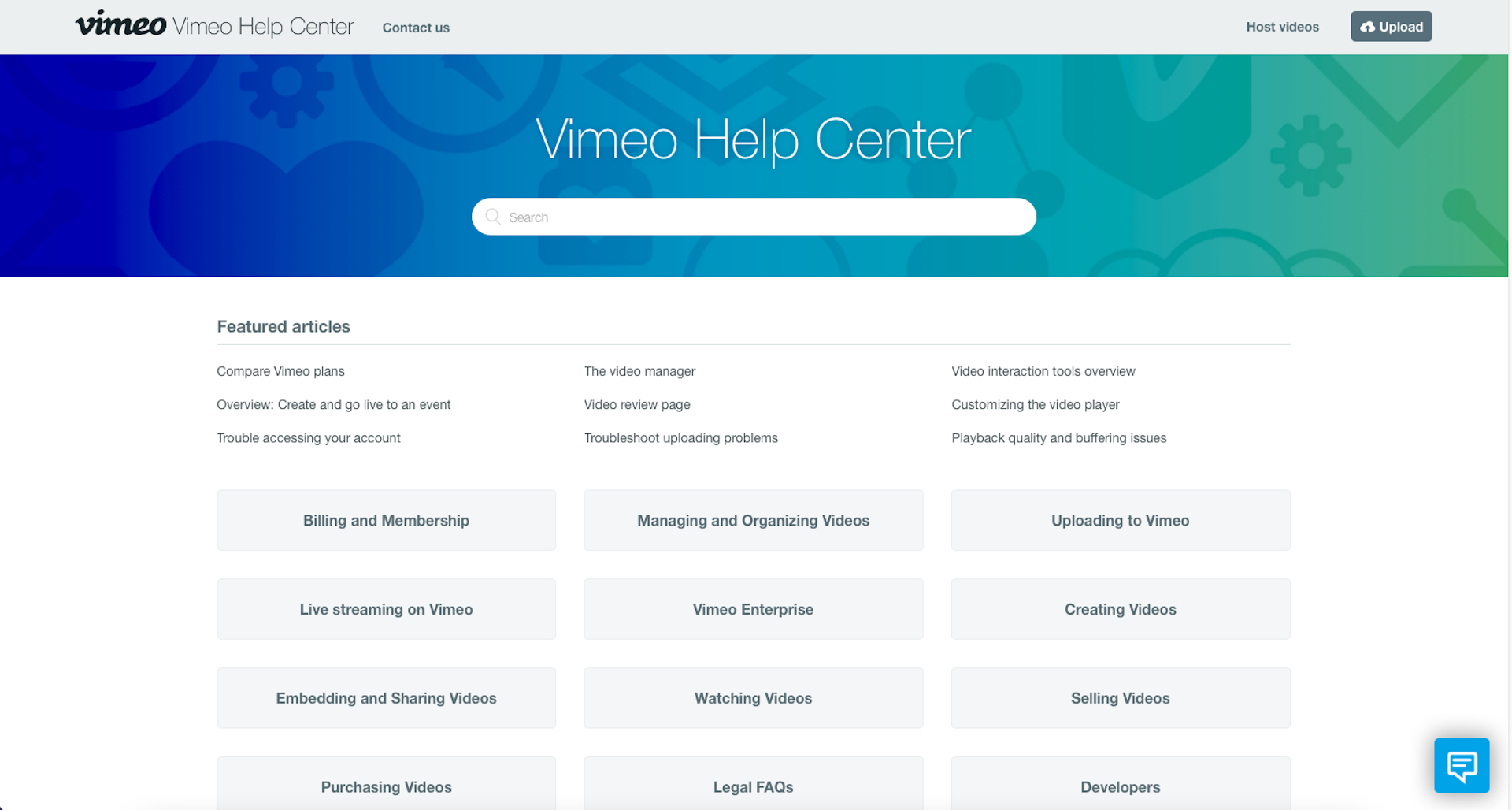The image size is (1512, 810).
Task: Open Playback quality and buffering issues
Action: coord(1058,438)
